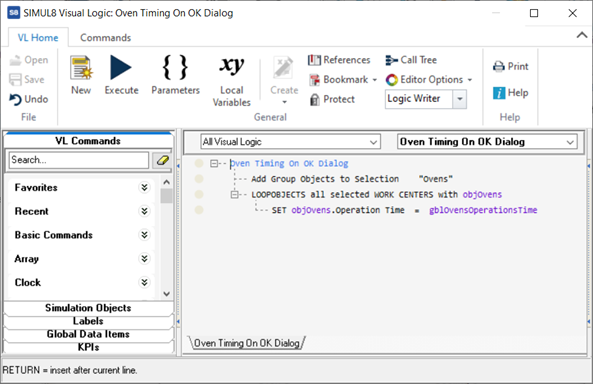Switch to the VL Home tab
Image resolution: width=593 pixels, height=384 pixels.
click(38, 38)
